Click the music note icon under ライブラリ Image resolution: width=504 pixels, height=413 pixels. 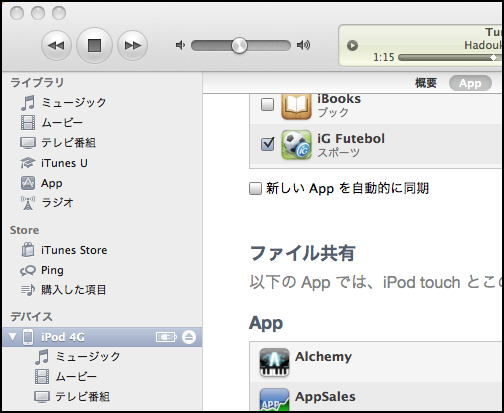click(x=28, y=102)
